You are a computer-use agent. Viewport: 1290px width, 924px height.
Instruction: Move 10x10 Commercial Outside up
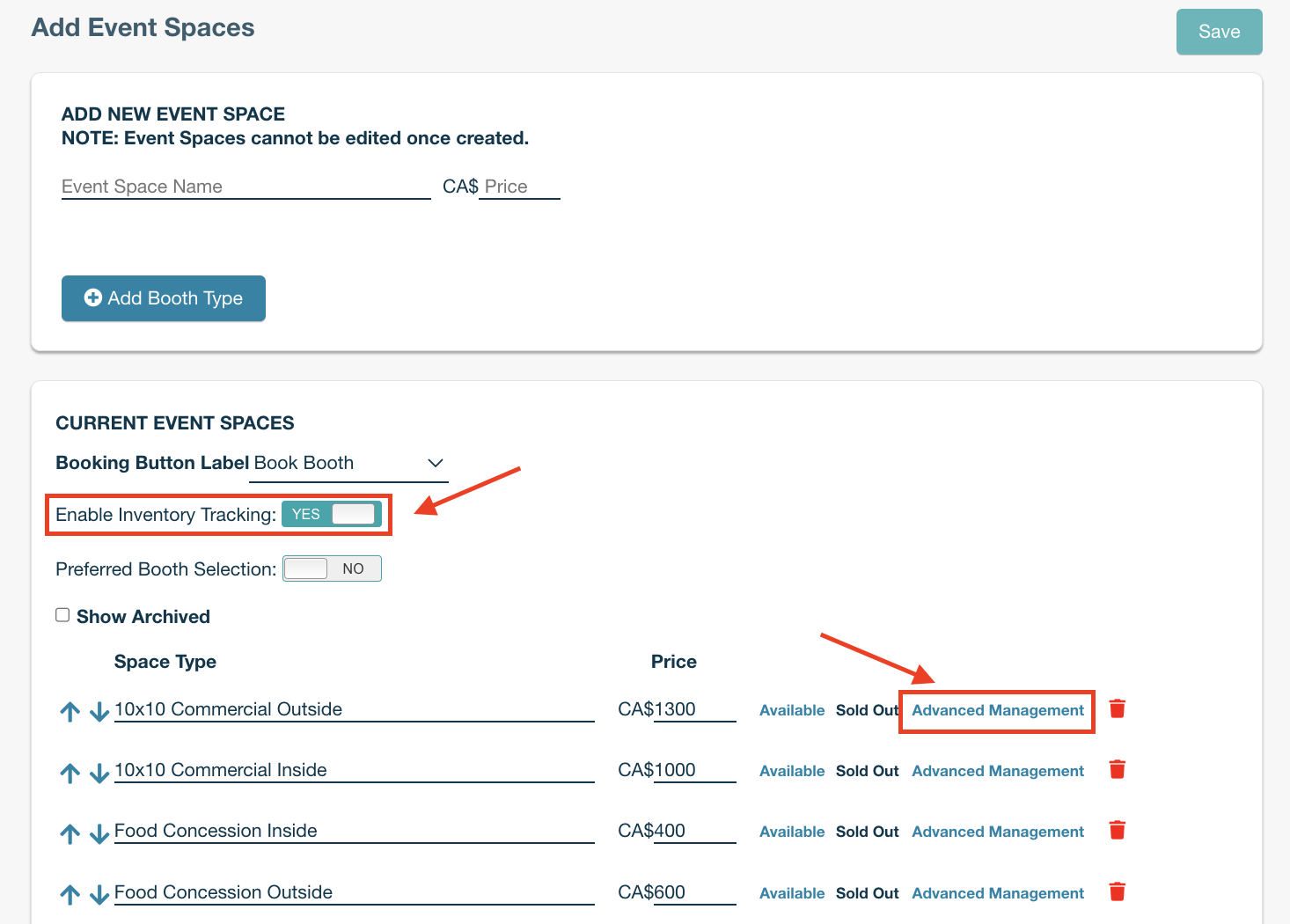click(70, 712)
